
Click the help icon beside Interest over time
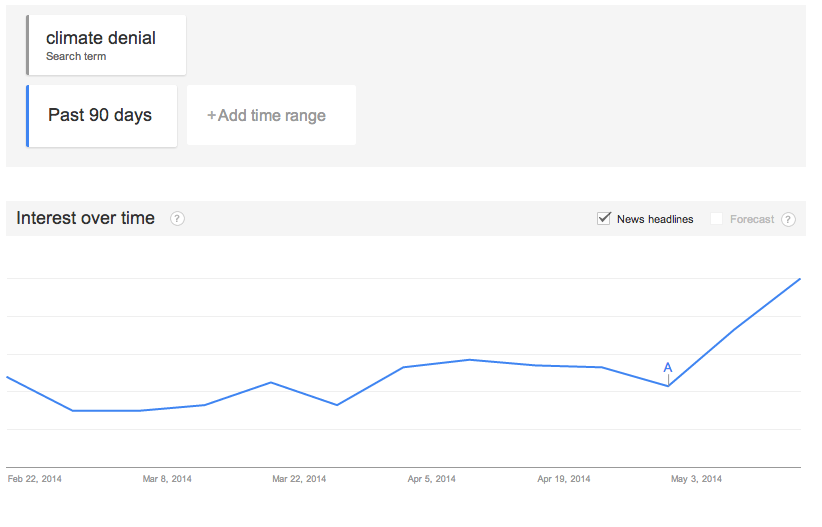pos(177,219)
